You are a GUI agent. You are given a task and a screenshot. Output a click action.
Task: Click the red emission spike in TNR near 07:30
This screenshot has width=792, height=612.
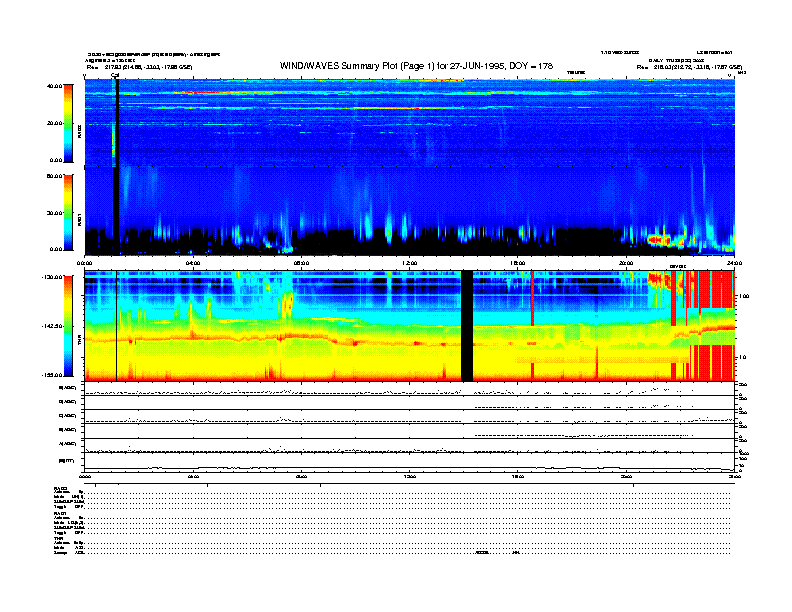pyautogui.click(x=289, y=303)
